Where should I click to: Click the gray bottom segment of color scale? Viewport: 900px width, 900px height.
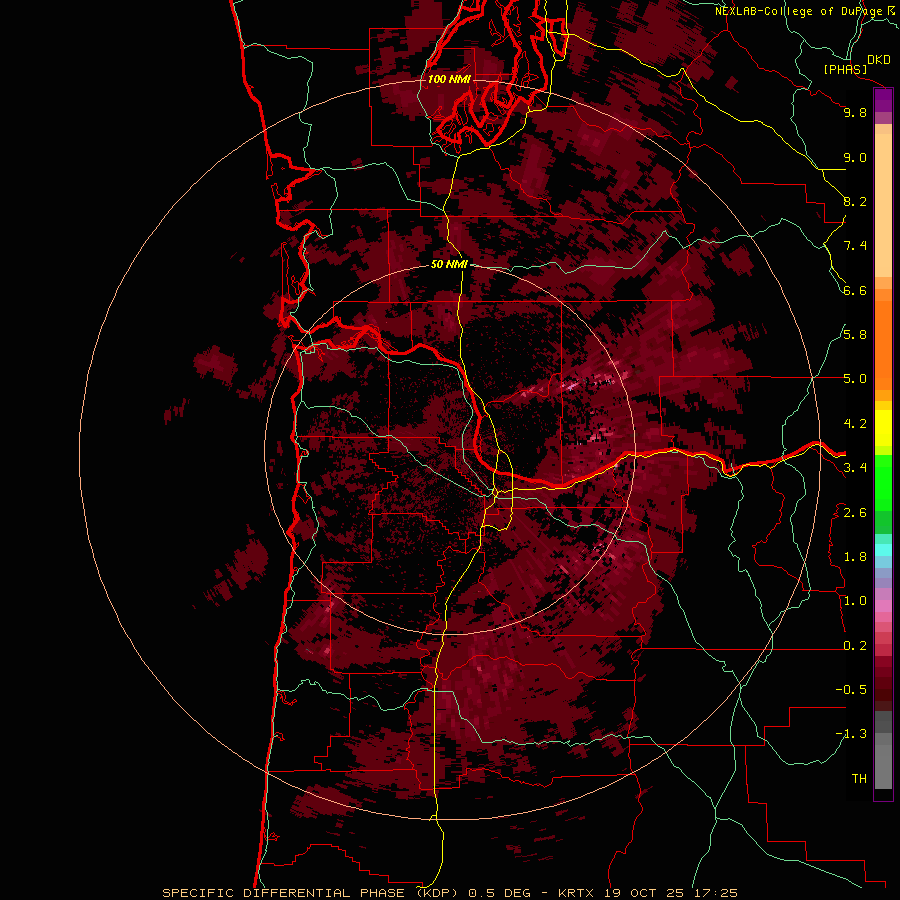point(883,766)
